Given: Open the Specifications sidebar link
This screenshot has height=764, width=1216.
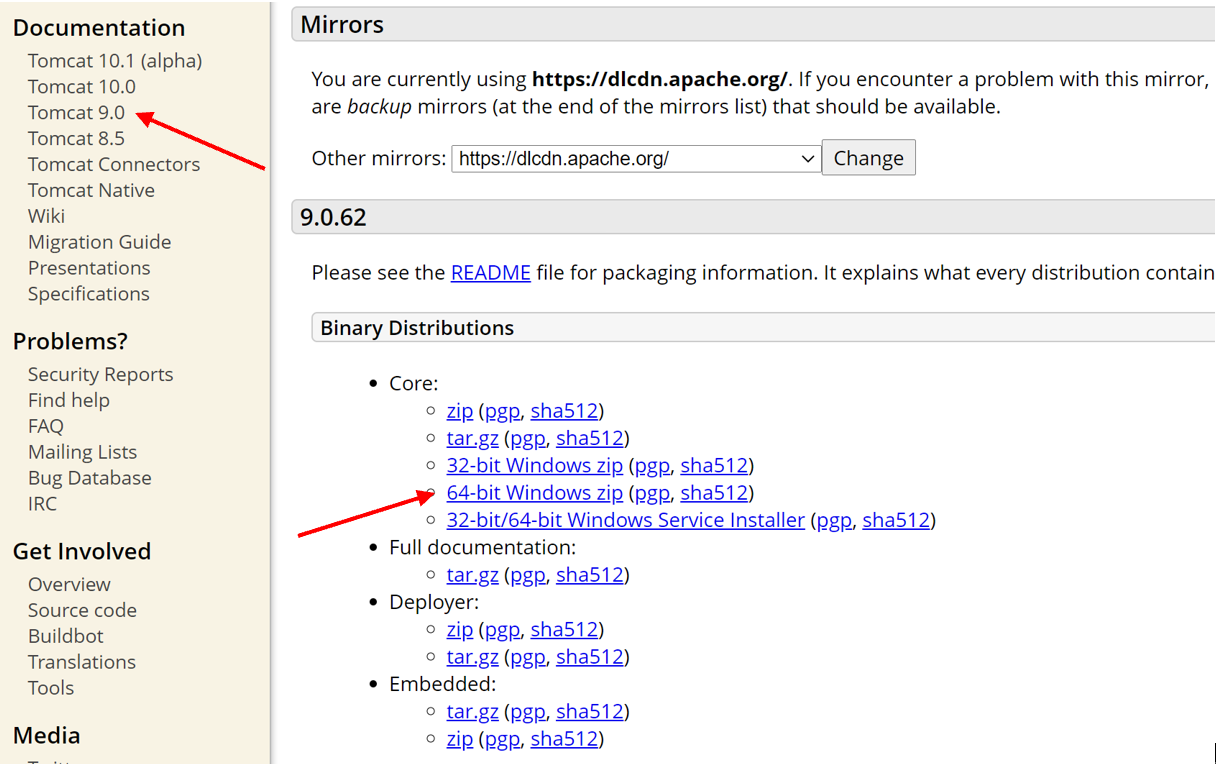Looking at the screenshot, I should 89,295.
